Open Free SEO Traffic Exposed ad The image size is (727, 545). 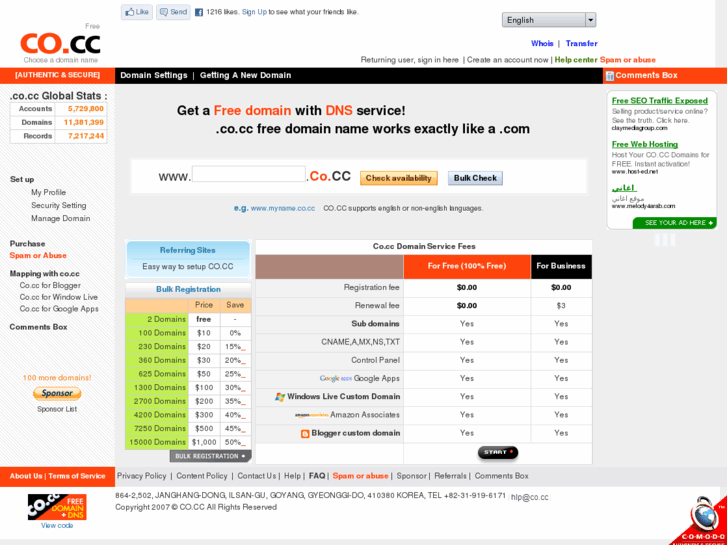pos(660,101)
